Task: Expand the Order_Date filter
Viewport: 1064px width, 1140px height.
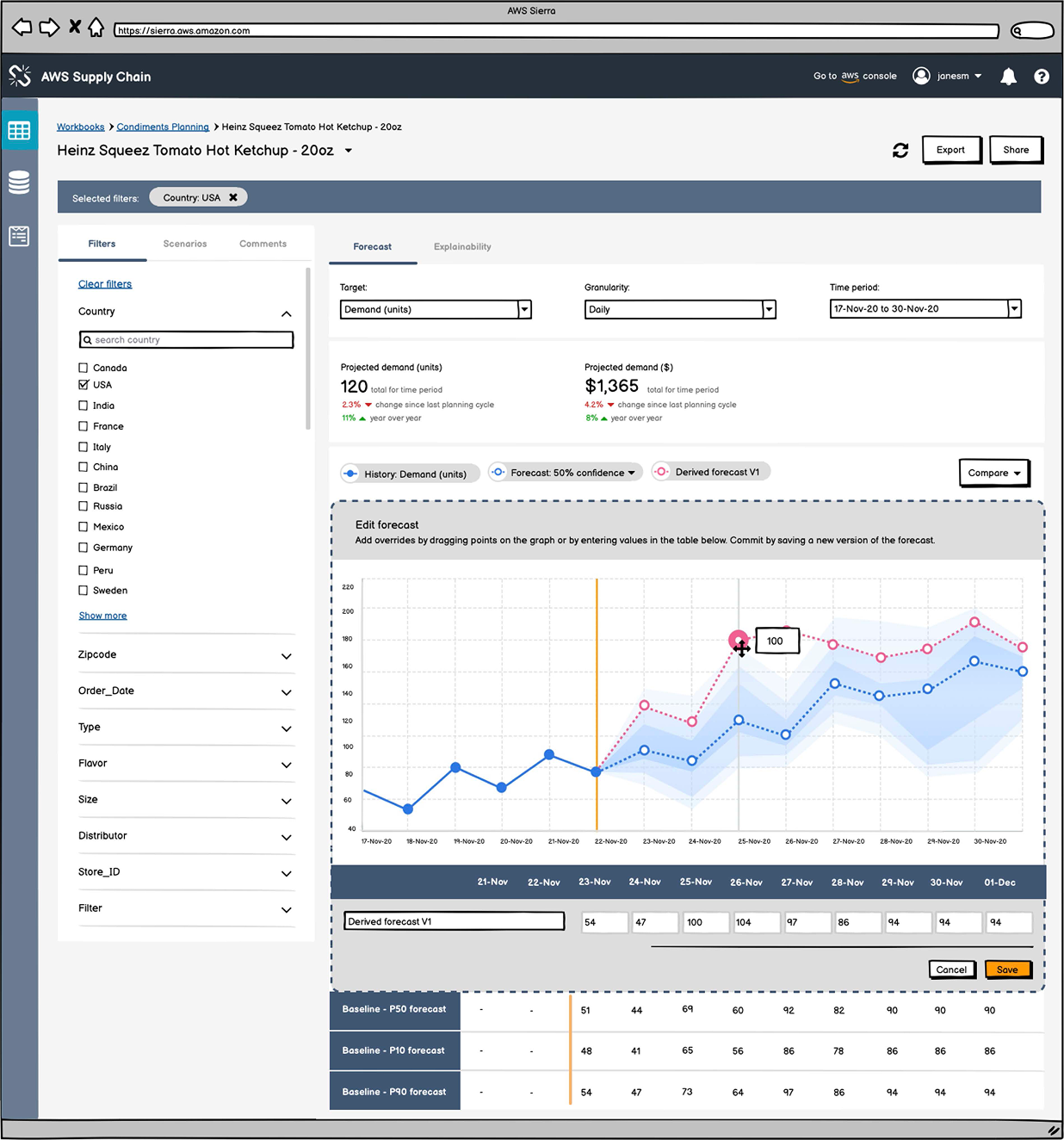Action: [287, 692]
